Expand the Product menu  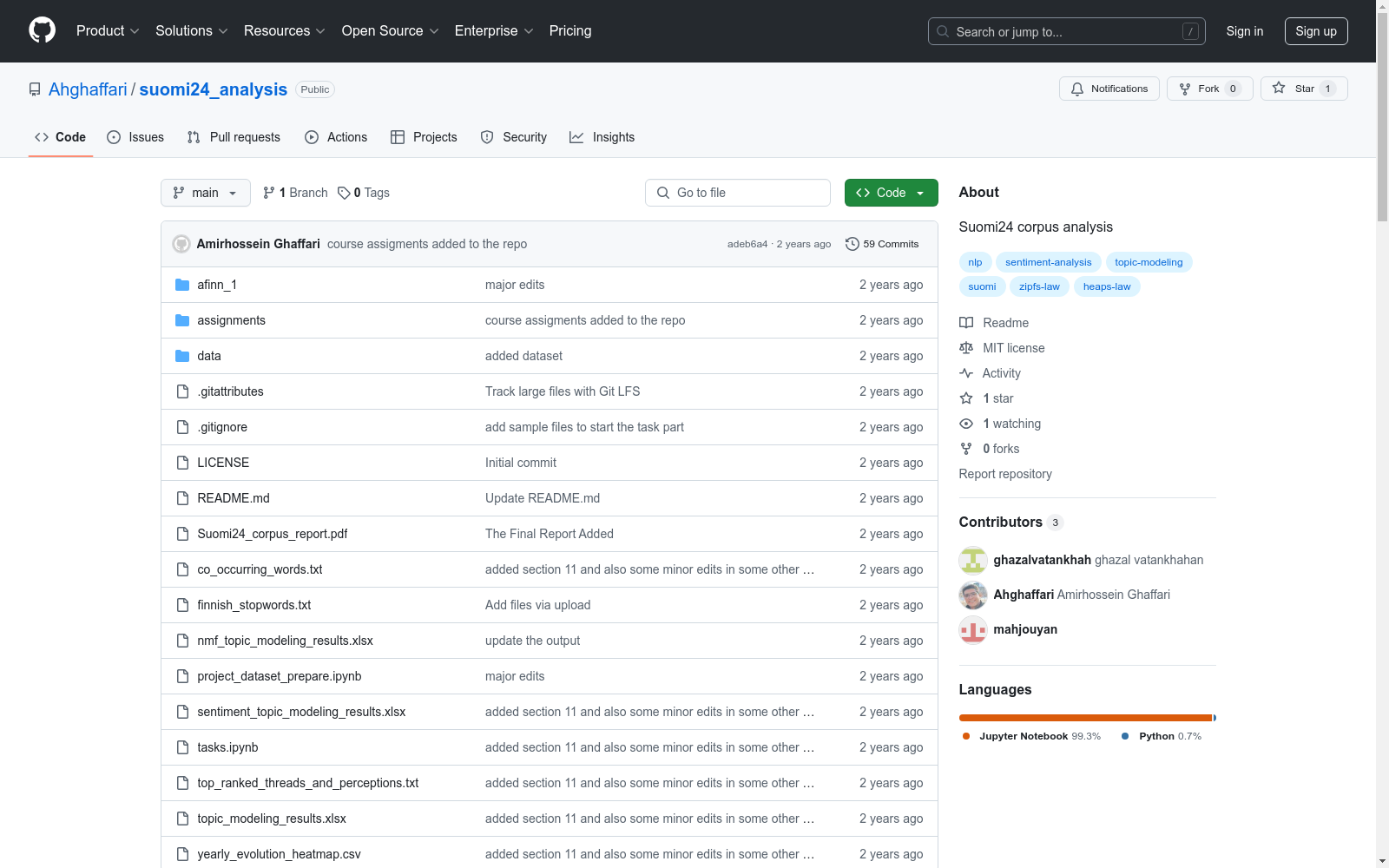108,31
